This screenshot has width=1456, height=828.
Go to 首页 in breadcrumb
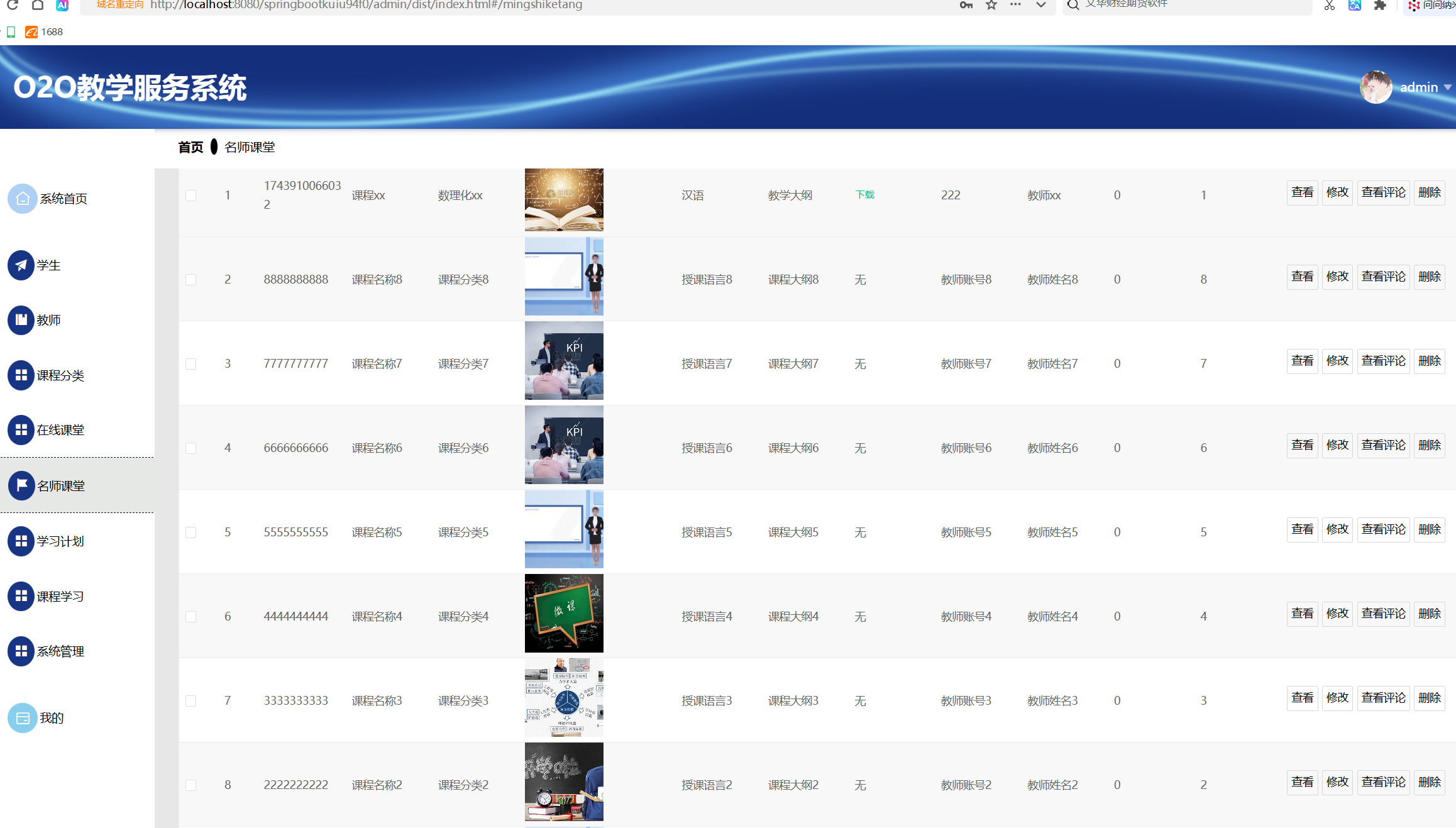point(190,147)
